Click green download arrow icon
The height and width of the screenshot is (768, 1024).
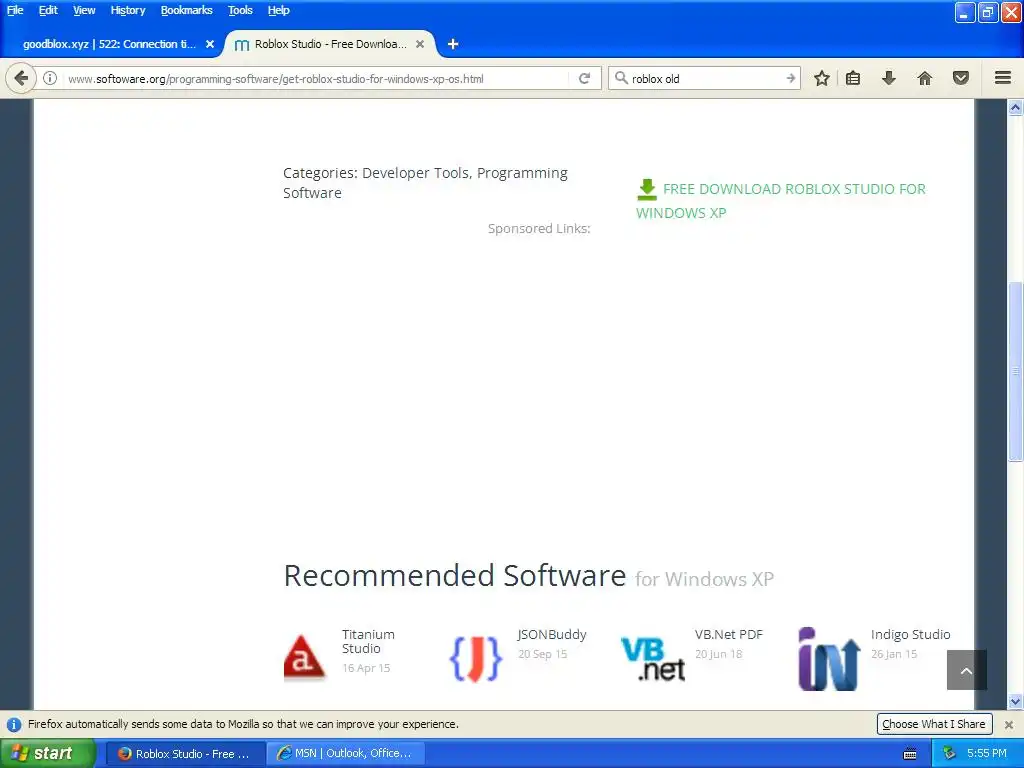click(647, 189)
